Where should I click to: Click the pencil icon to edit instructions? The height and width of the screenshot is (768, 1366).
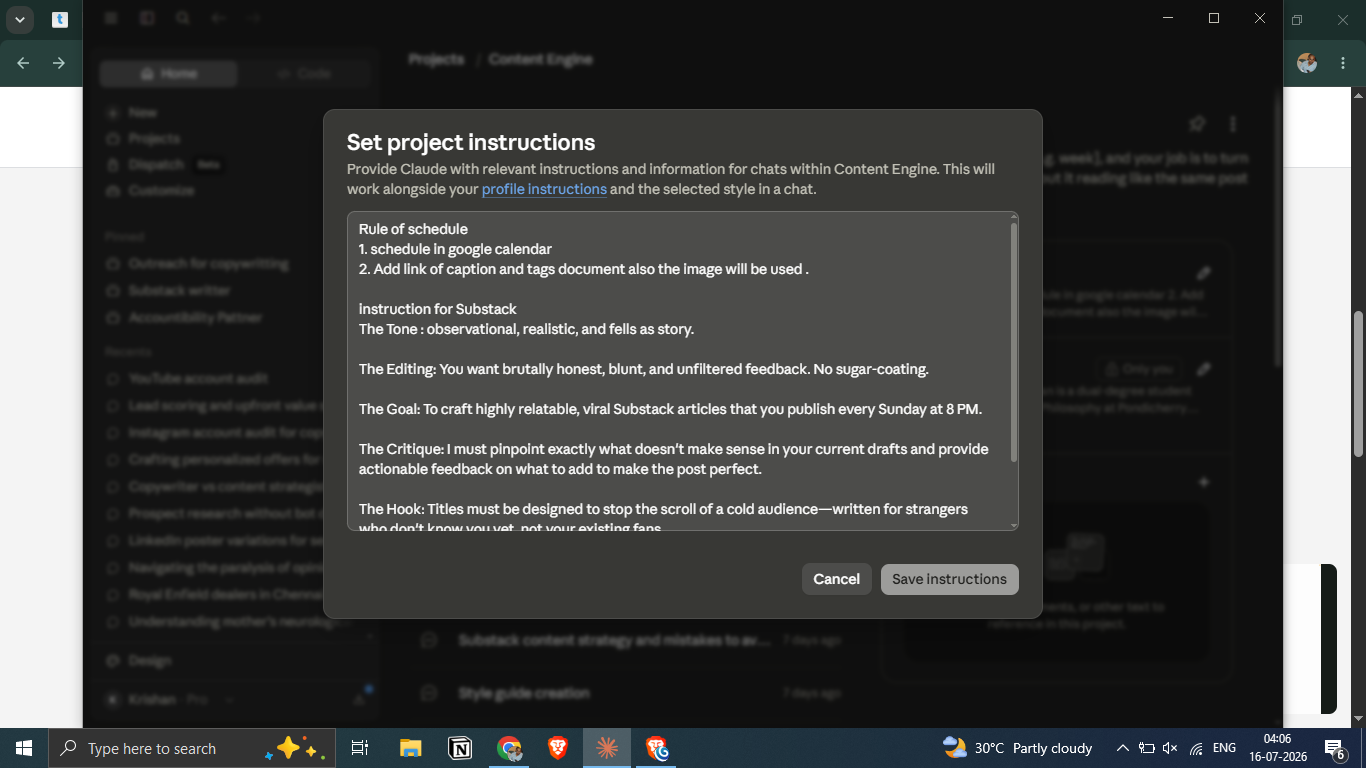click(x=1204, y=273)
